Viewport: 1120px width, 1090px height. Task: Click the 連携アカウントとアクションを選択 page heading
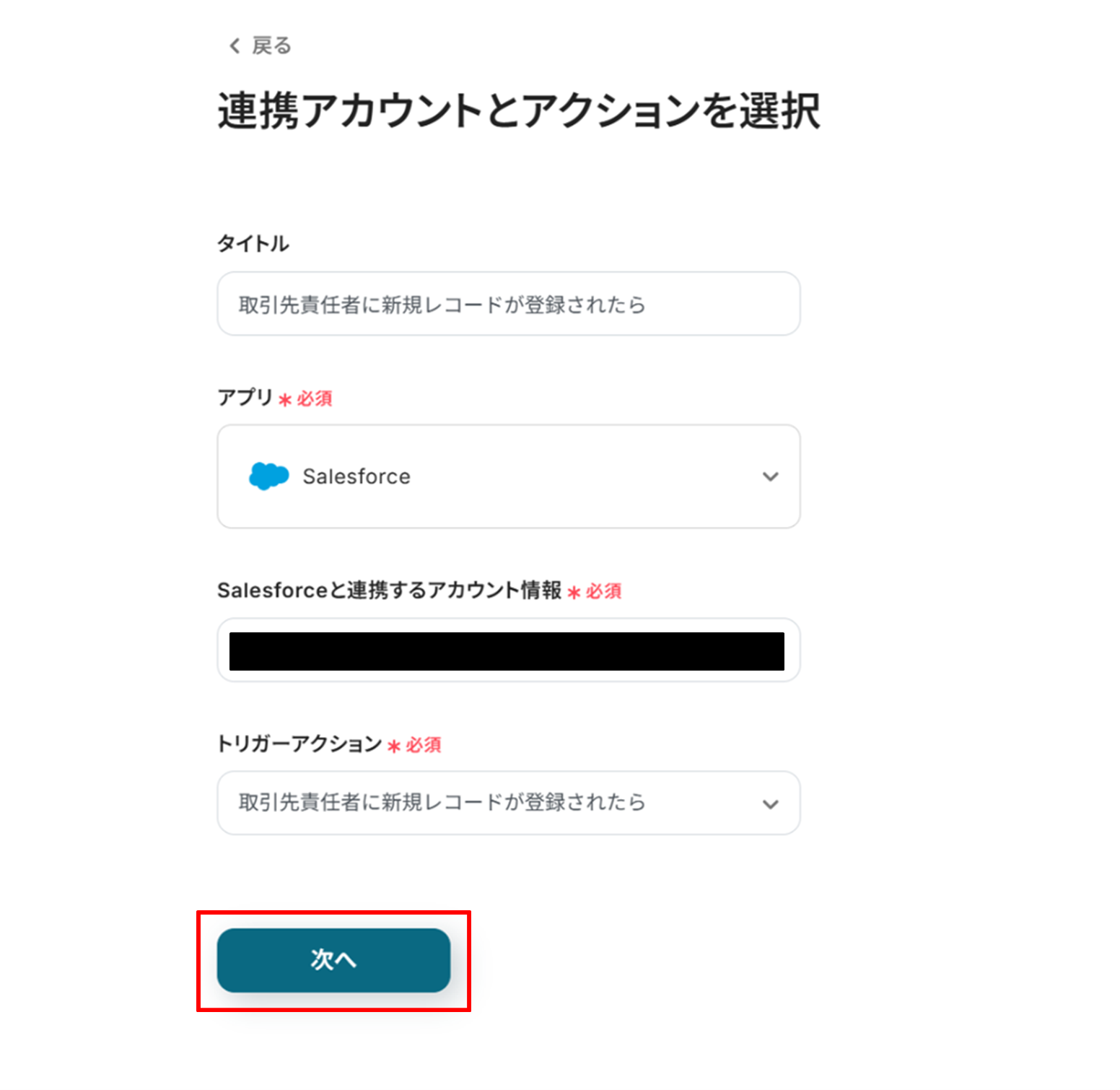click(518, 111)
